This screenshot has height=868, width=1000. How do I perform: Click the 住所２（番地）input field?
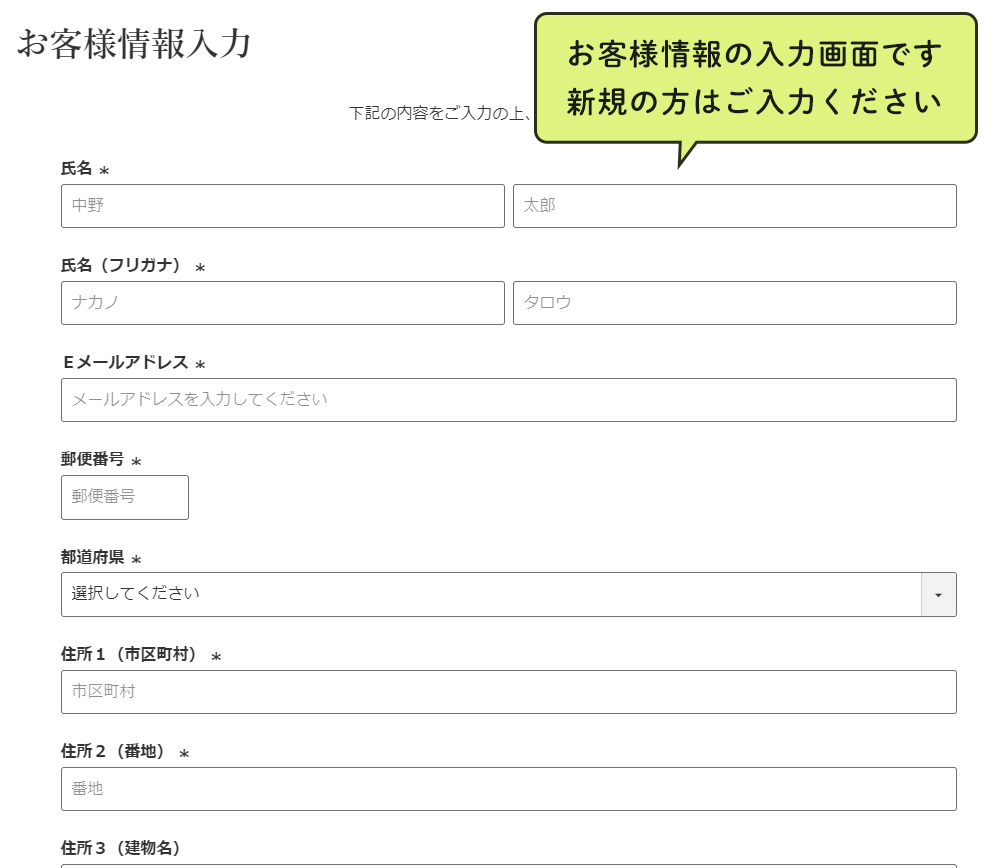point(508,788)
